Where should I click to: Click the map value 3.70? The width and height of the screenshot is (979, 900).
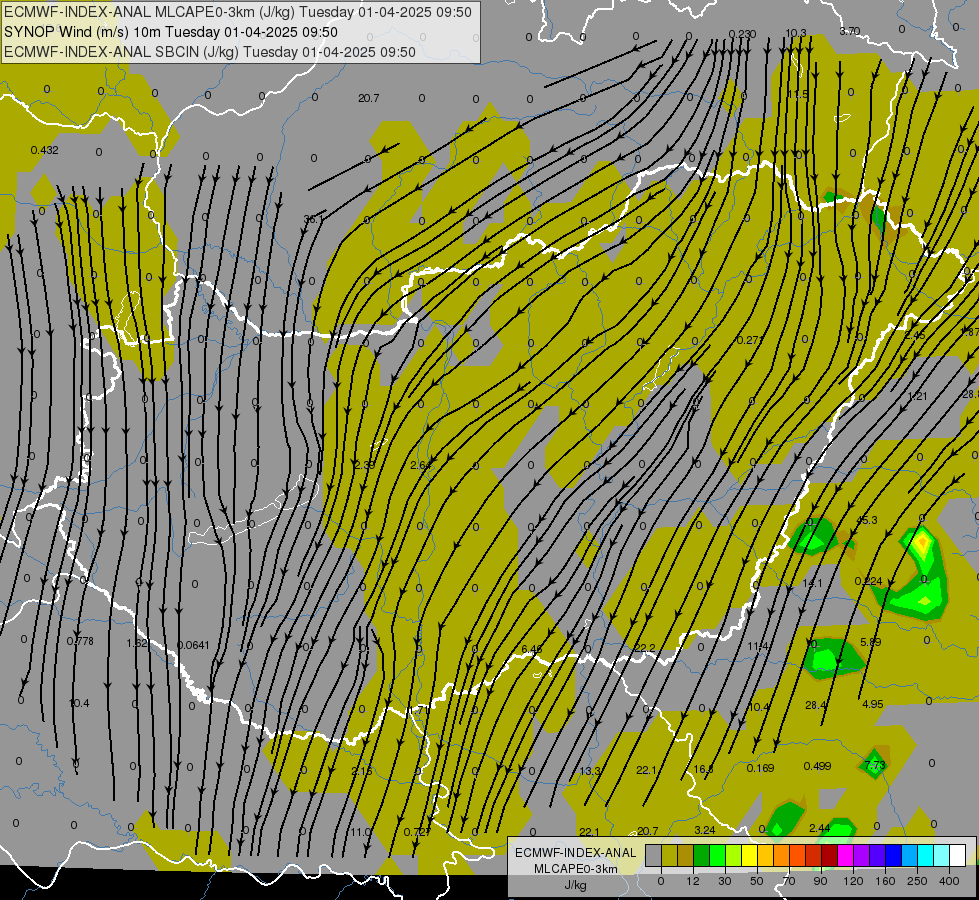coord(850,31)
